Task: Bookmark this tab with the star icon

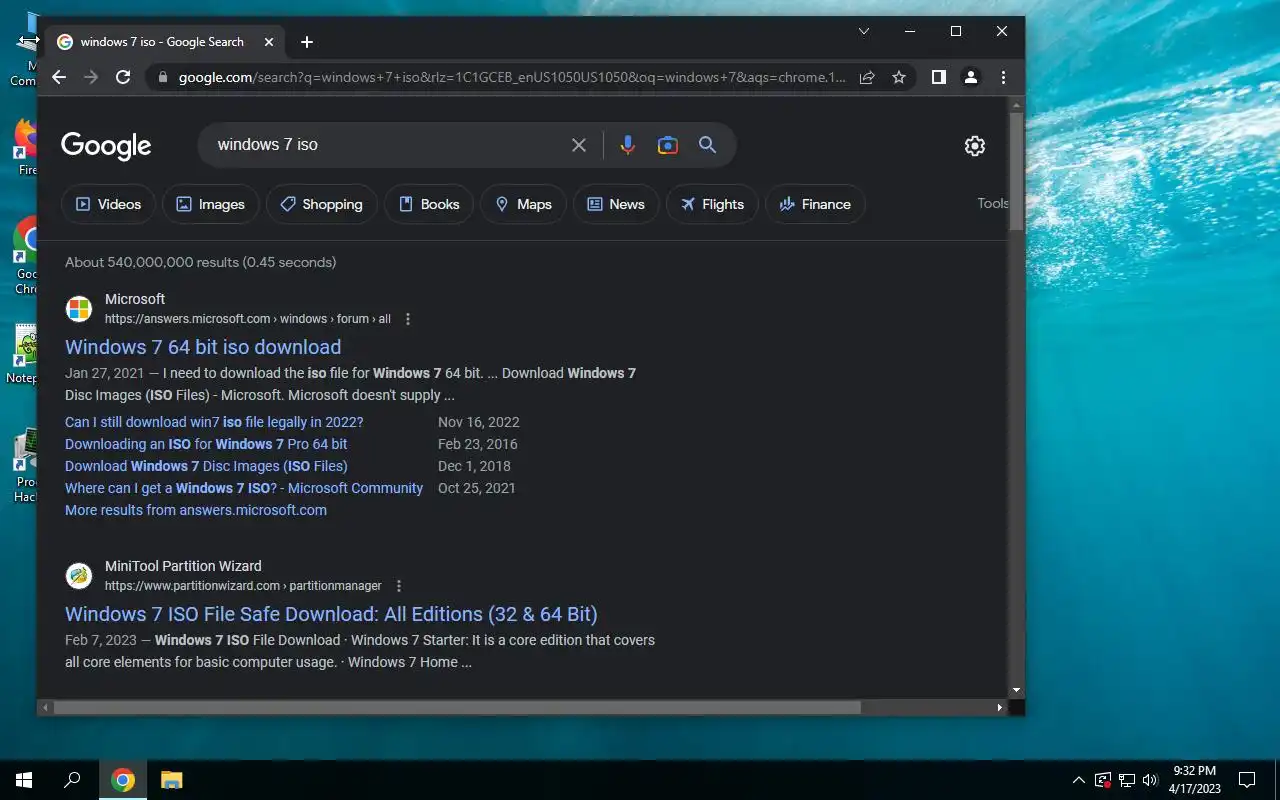Action: 899,77
